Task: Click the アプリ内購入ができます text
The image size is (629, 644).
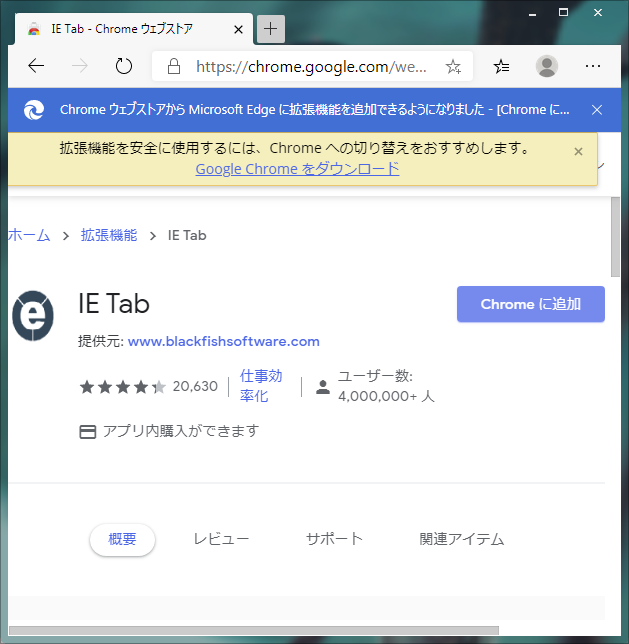Action: coord(181,431)
